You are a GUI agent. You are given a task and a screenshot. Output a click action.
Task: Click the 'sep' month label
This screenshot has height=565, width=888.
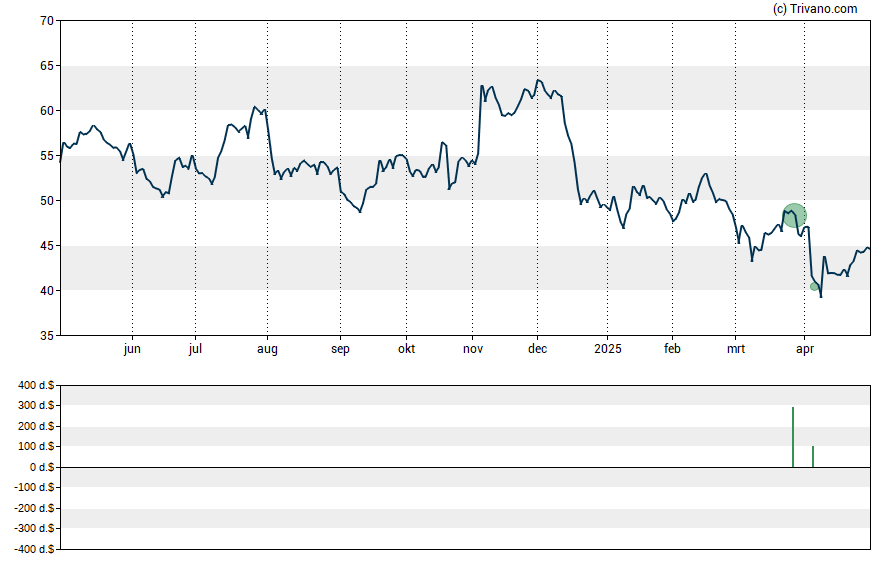point(340,349)
